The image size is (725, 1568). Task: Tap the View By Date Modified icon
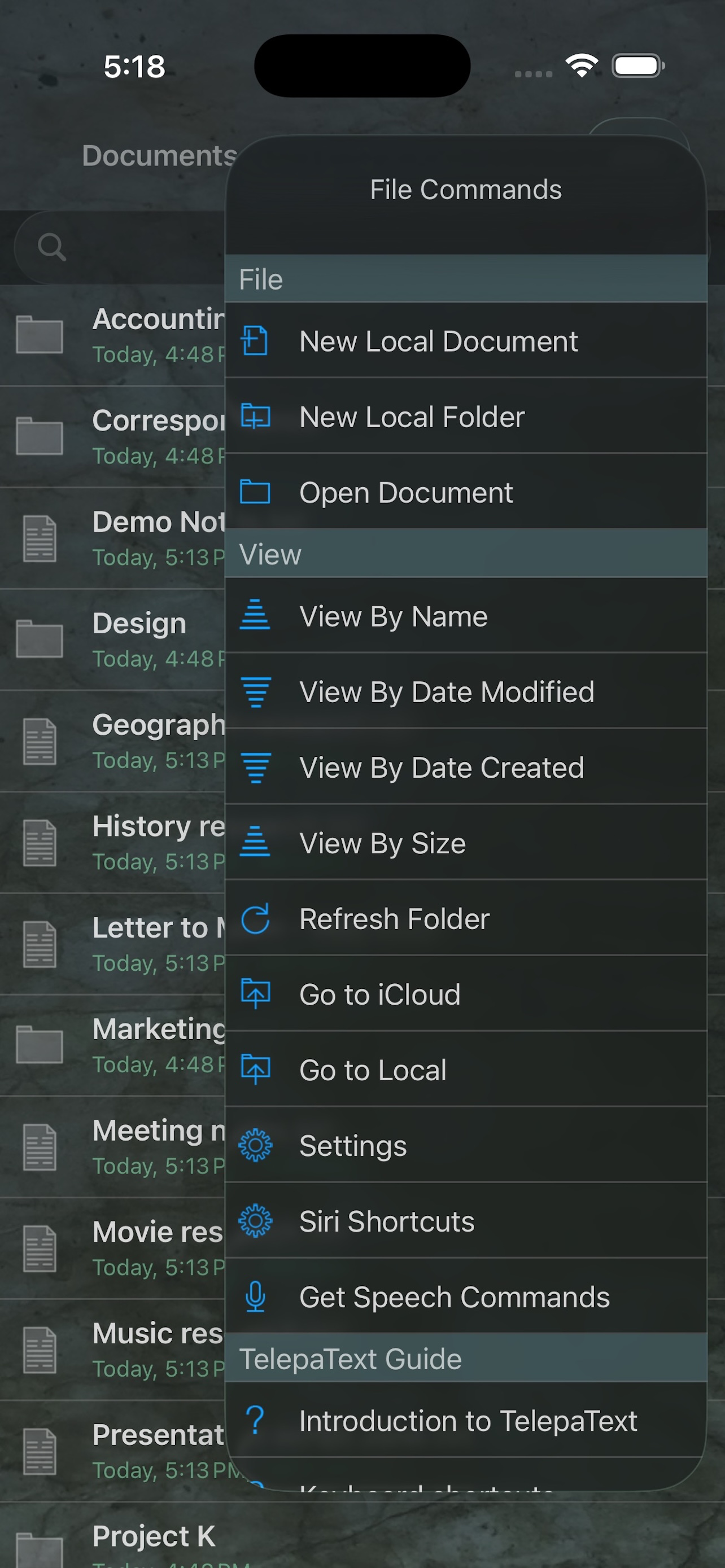pyautogui.click(x=256, y=692)
